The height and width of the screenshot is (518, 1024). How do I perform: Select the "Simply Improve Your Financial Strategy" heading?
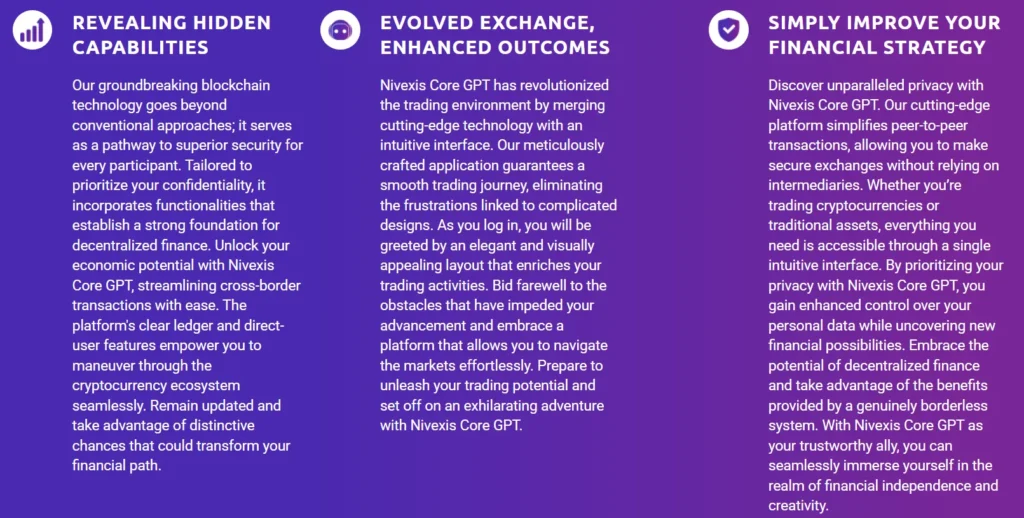tap(884, 34)
